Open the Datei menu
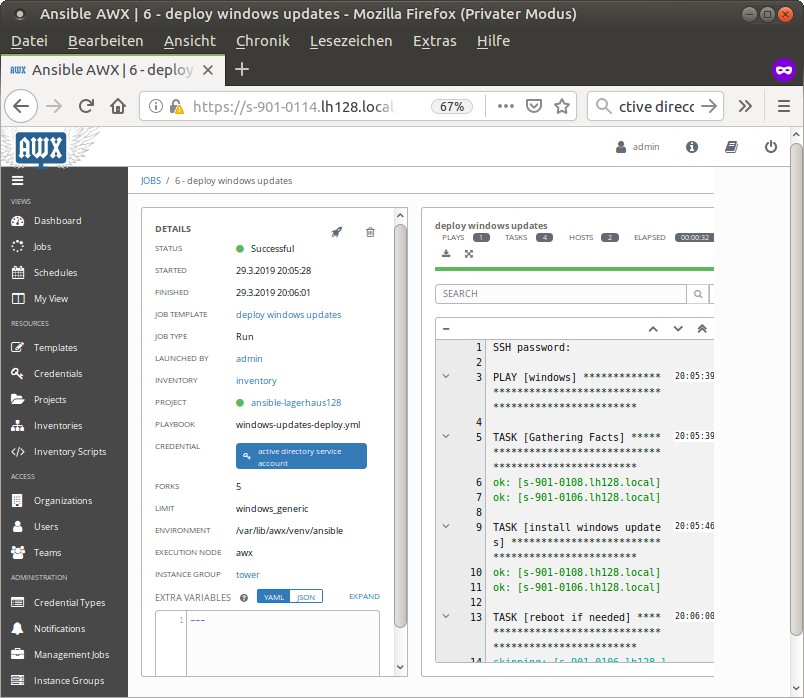The width and height of the screenshot is (804, 698). tap(29, 41)
